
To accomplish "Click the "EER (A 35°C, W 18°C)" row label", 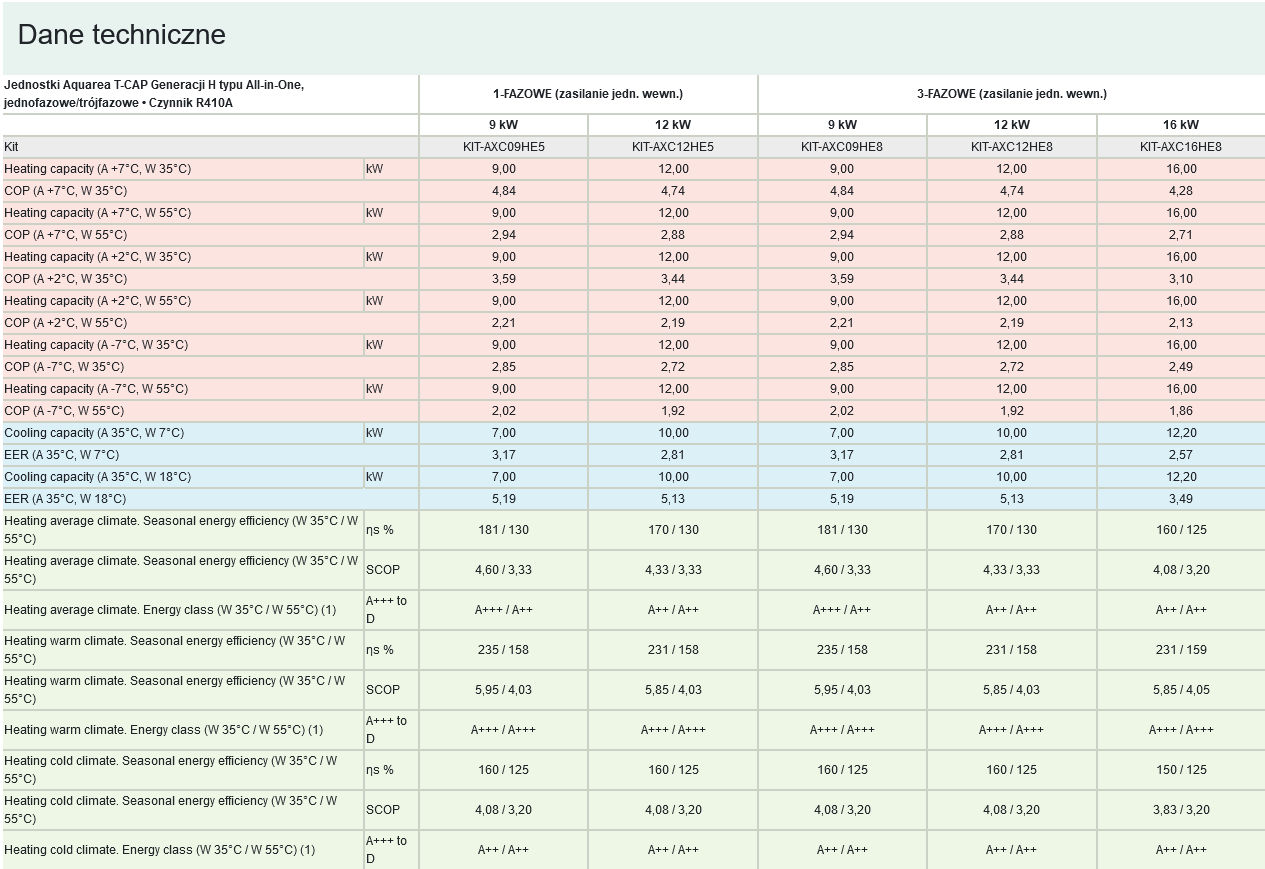I will [x=65, y=499].
